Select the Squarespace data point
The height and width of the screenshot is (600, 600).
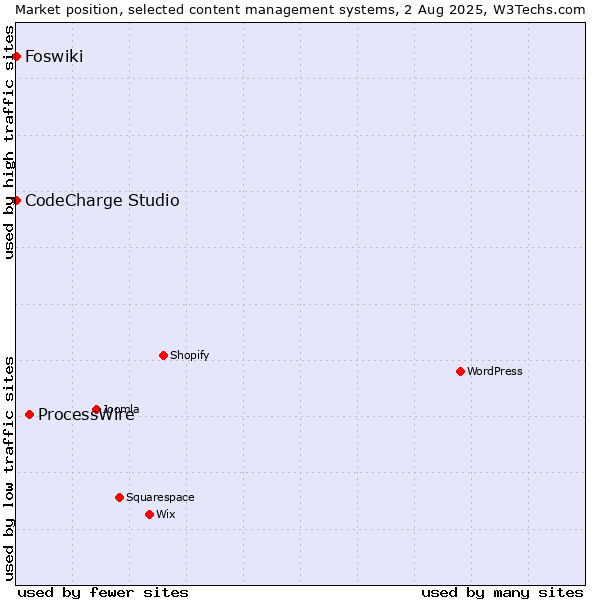pos(119,497)
